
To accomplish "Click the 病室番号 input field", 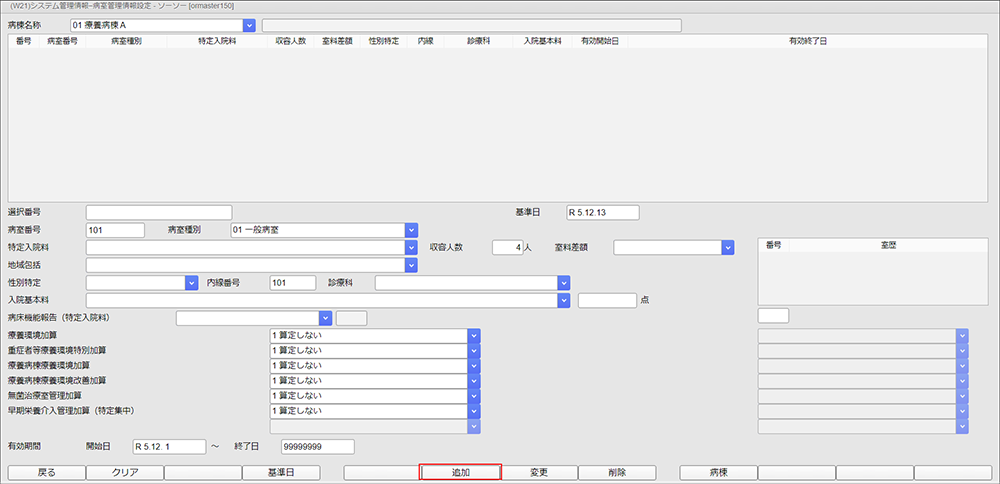I will click(x=115, y=230).
